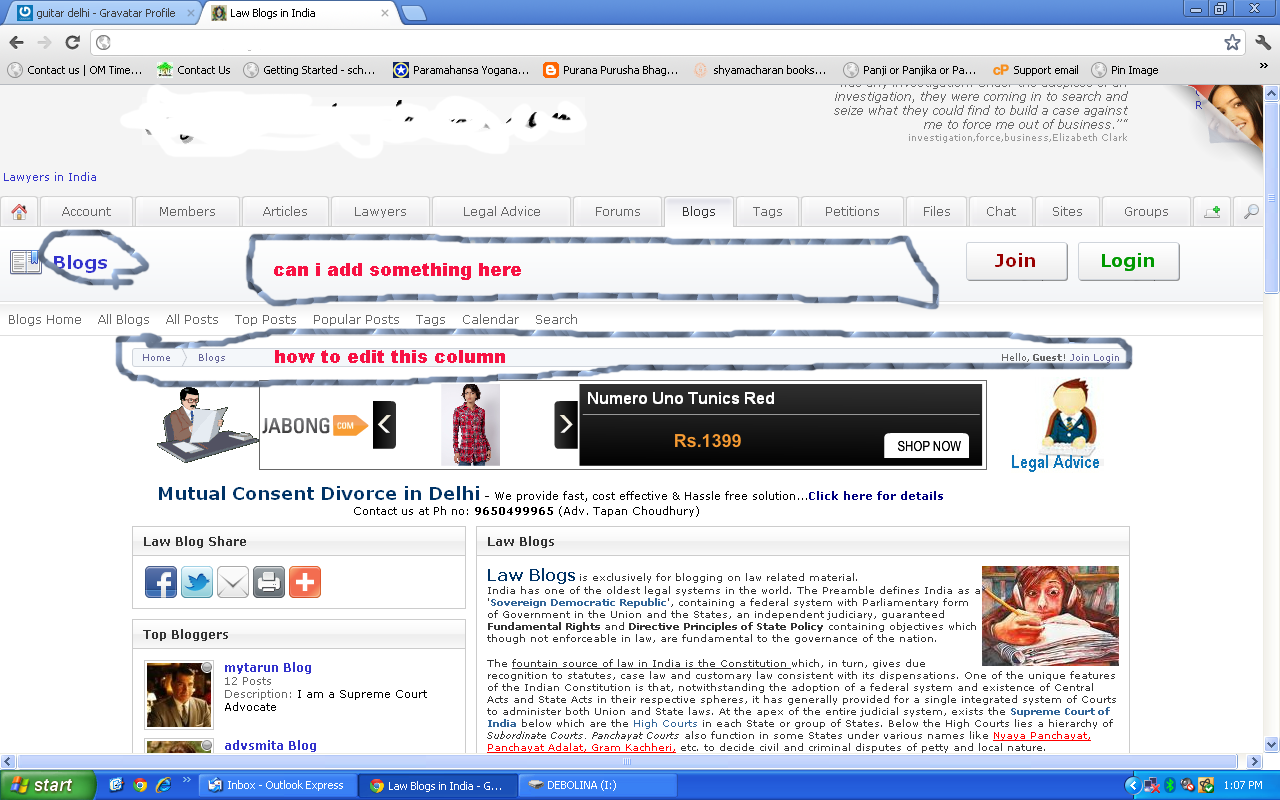The width and height of the screenshot is (1280, 800).
Task: Open the Lawyers in India link
Action: point(50,177)
